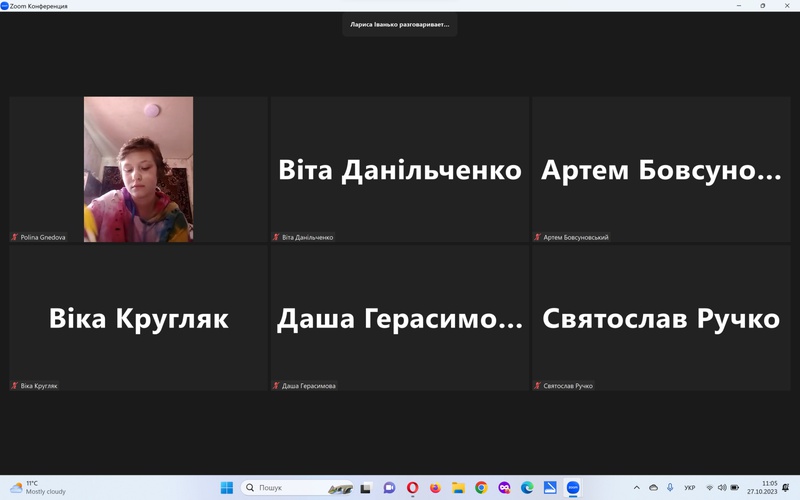The height and width of the screenshot is (500, 800).
Task: Open Microsoft Edge from taskbar
Action: 527,488
